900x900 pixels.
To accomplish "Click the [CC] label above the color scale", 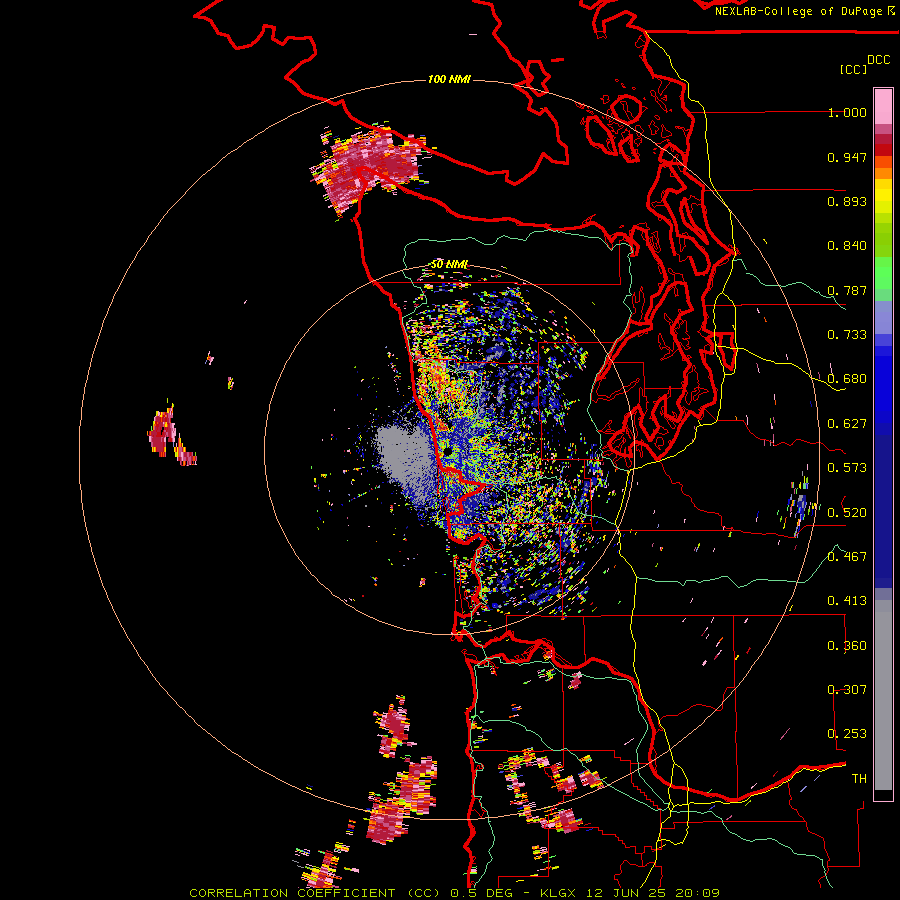I will coord(853,69).
